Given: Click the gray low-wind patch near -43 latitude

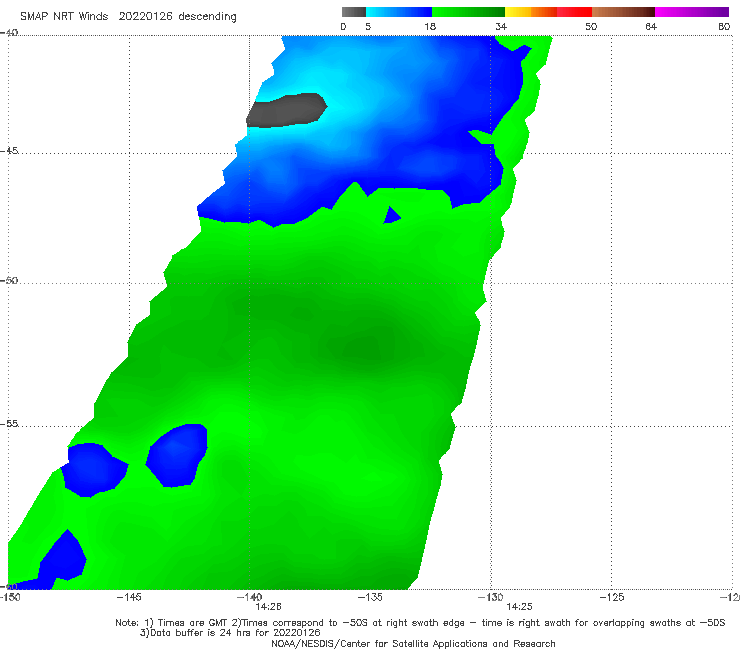Looking at the screenshot, I should [x=286, y=110].
